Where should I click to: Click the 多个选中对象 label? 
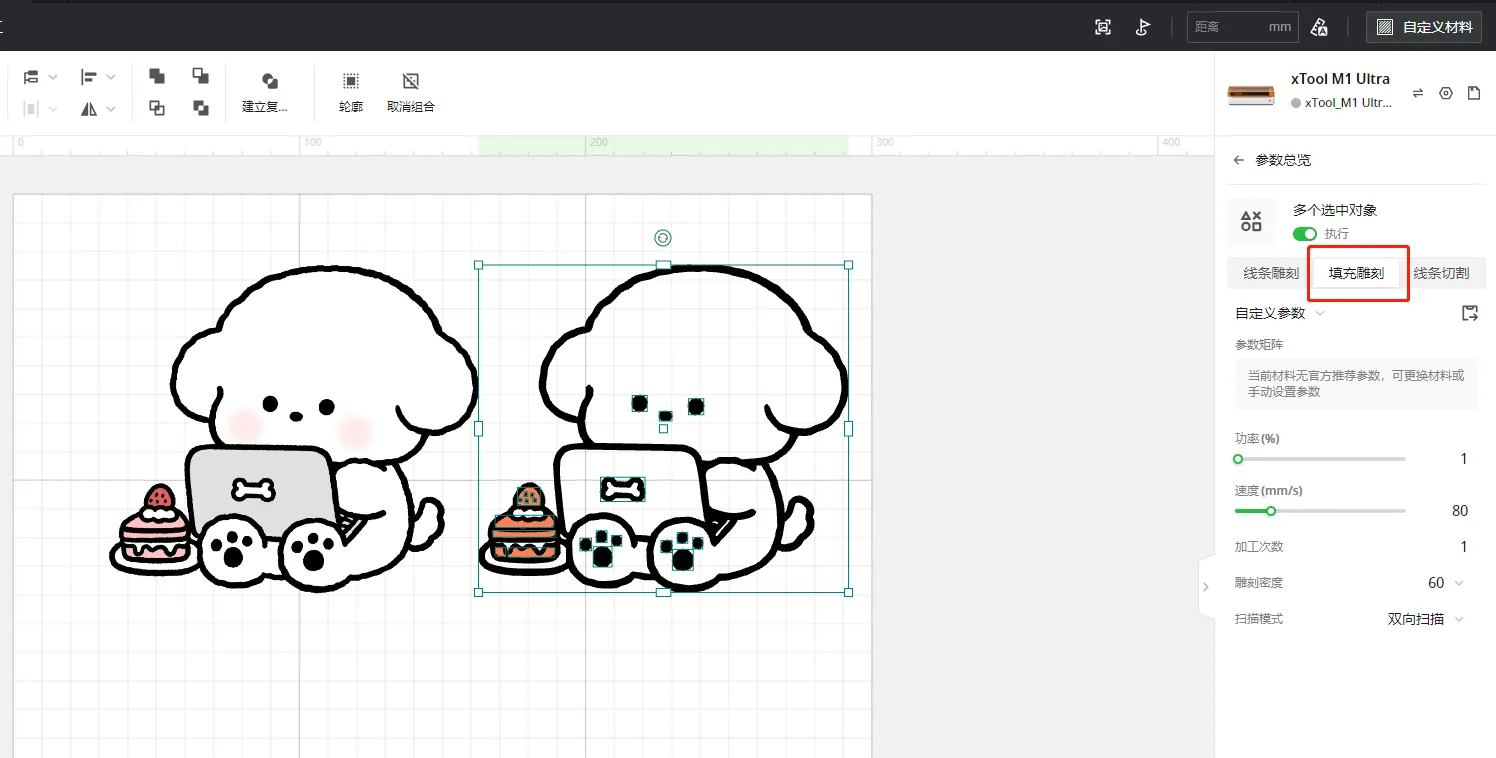pyautogui.click(x=1335, y=210)
